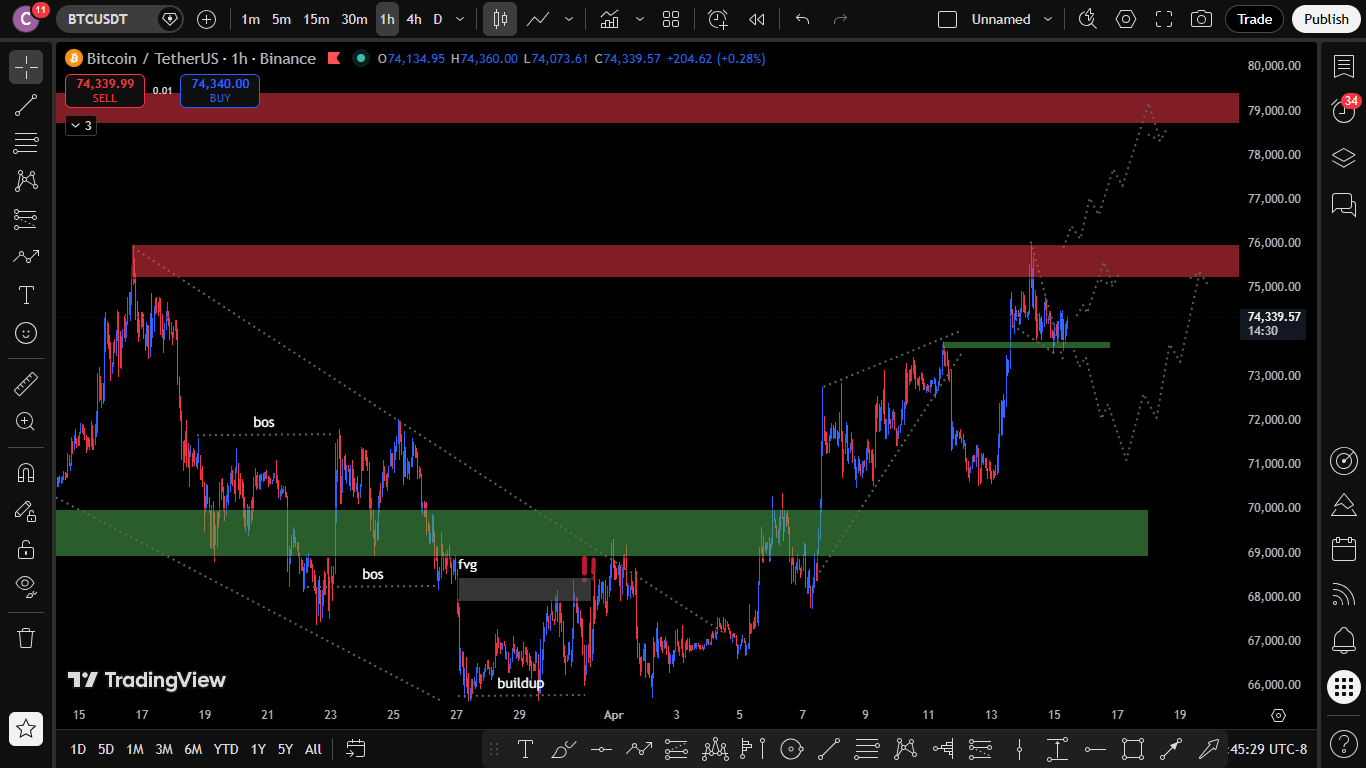Screen dimensions: 1366x768
Task: Undo the last action
Action: (x=802, y=19)
